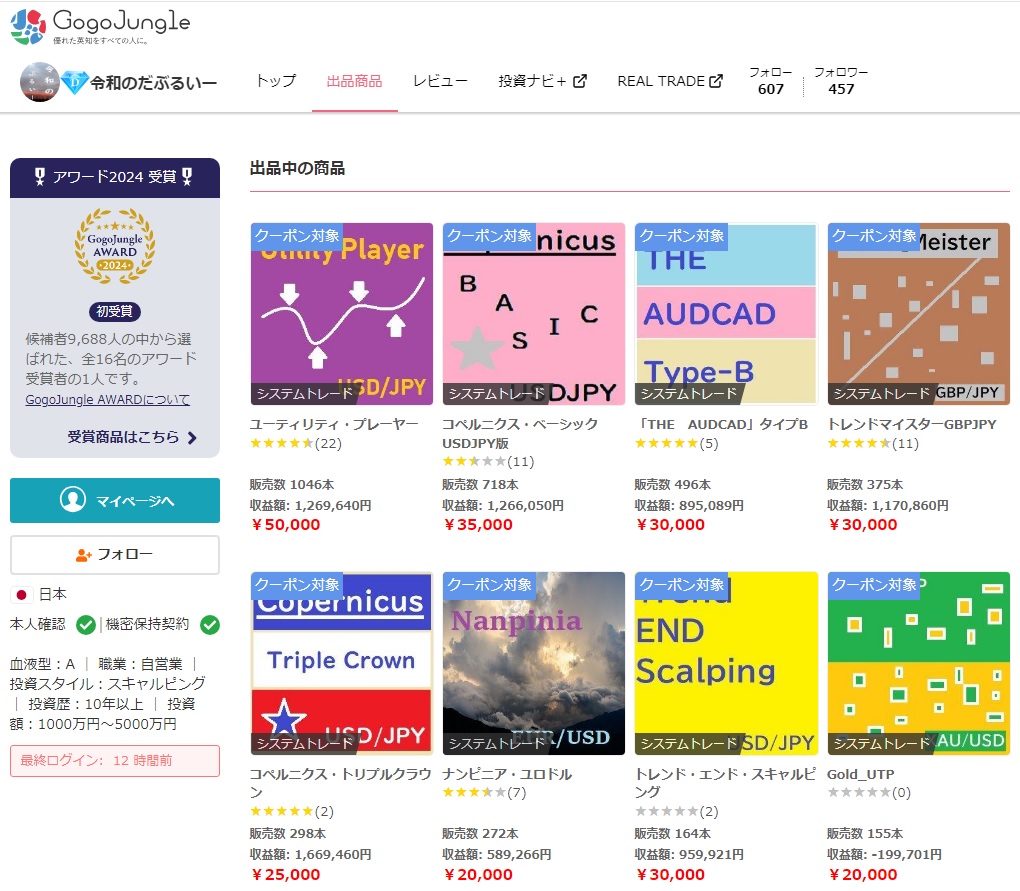Open the Gold_UTP green and yellow thumbnail
The height and width of the screenshot is (891, 1020).
tap(919, 663)
